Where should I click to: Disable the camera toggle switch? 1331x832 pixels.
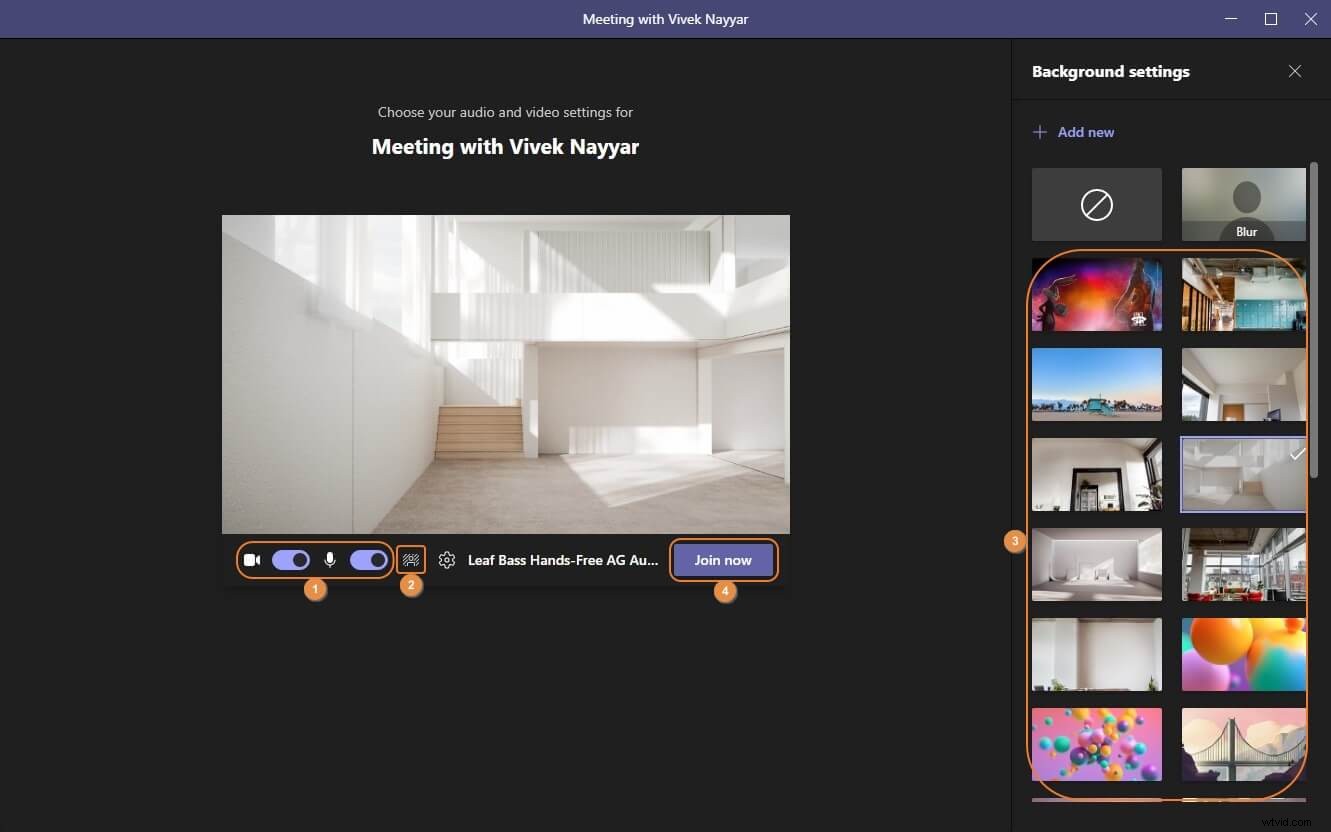pyautogui.click(x=290, y=559)
